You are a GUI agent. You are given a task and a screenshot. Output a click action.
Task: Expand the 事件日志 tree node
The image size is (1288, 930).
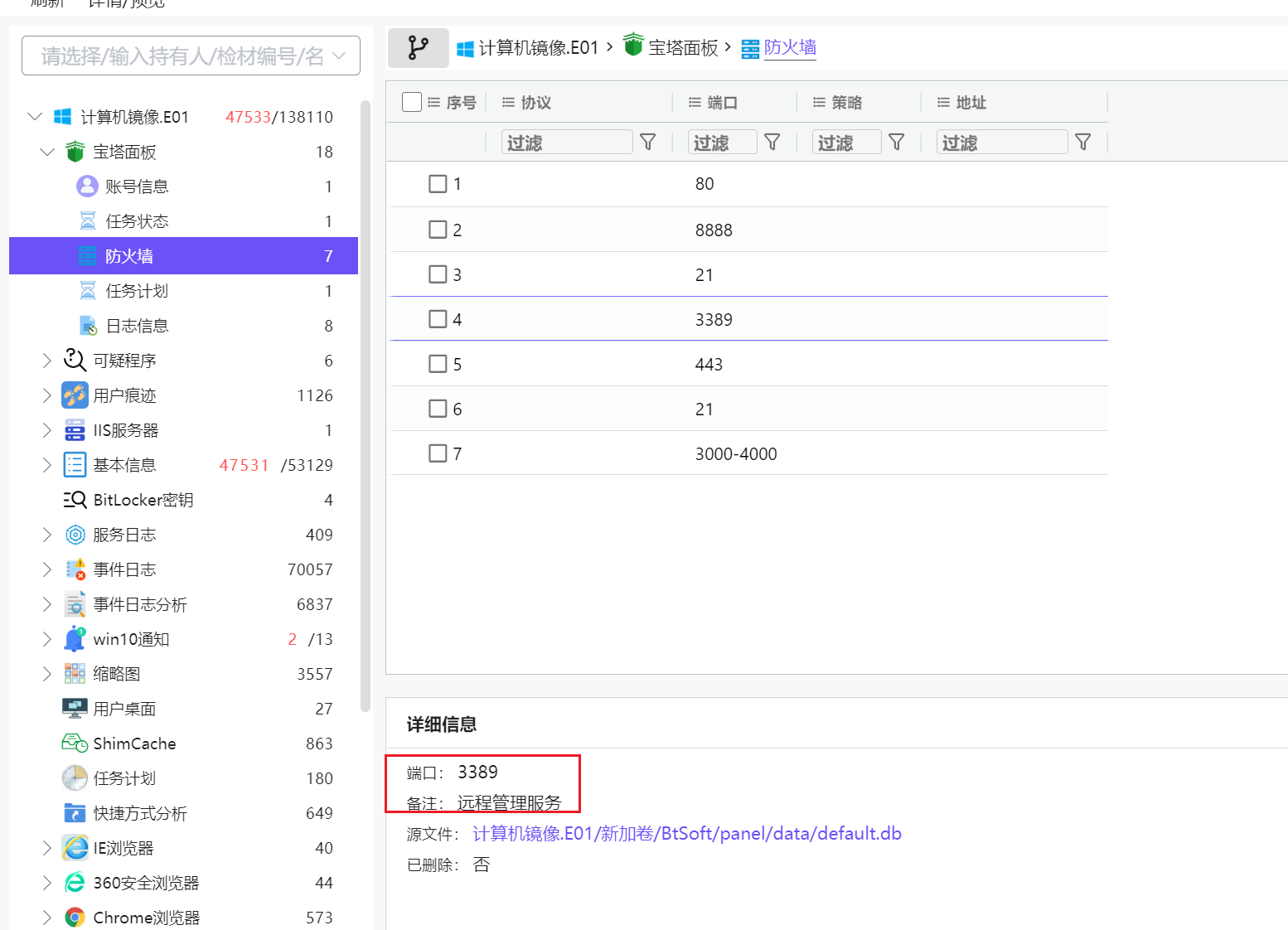click(47, 569)
